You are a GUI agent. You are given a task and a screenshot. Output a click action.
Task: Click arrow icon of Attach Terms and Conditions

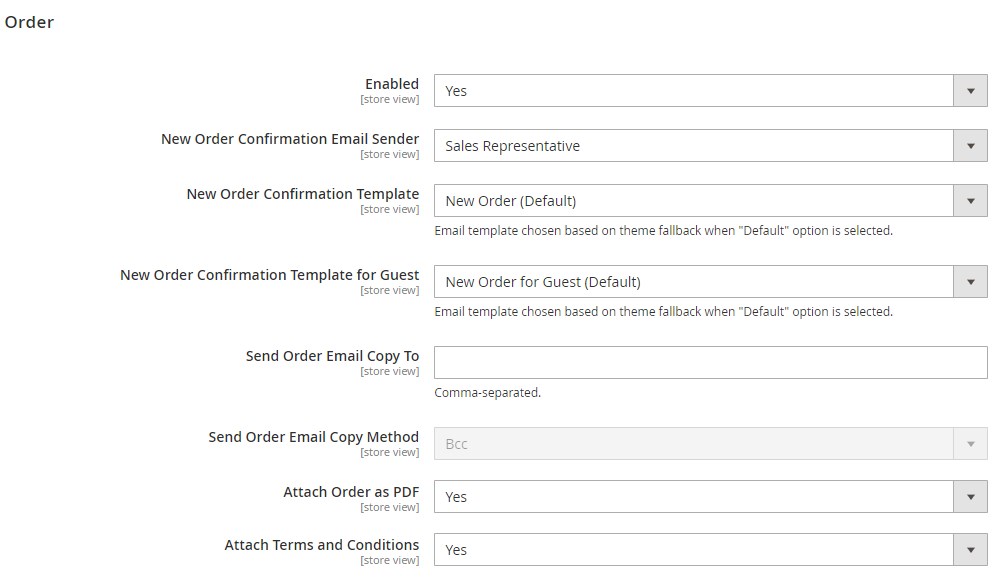[970, 550]
